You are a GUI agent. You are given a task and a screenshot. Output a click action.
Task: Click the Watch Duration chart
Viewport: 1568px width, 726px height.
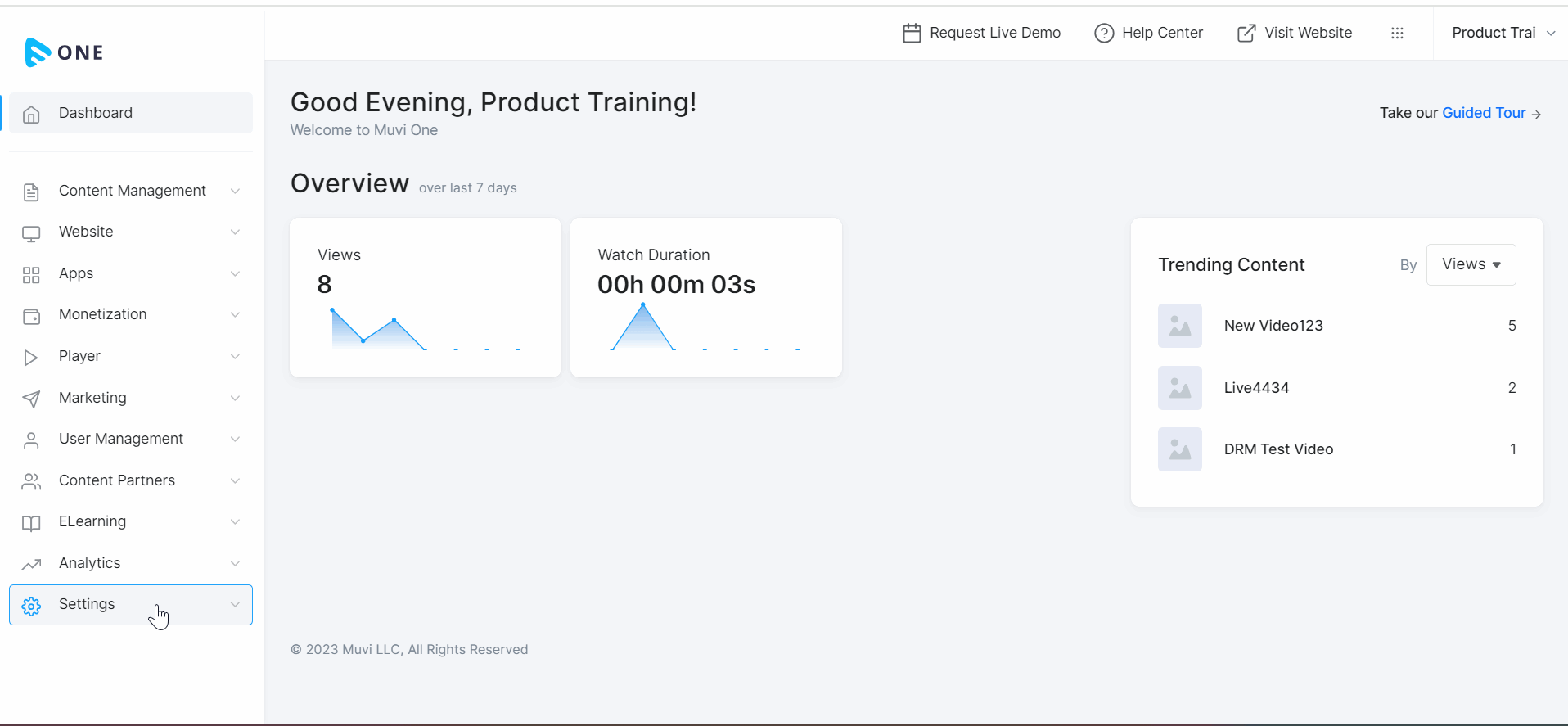(x=705, y=327)
